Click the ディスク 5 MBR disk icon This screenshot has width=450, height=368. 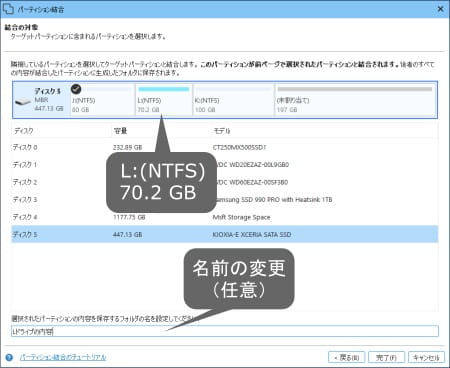click(23, 102)
